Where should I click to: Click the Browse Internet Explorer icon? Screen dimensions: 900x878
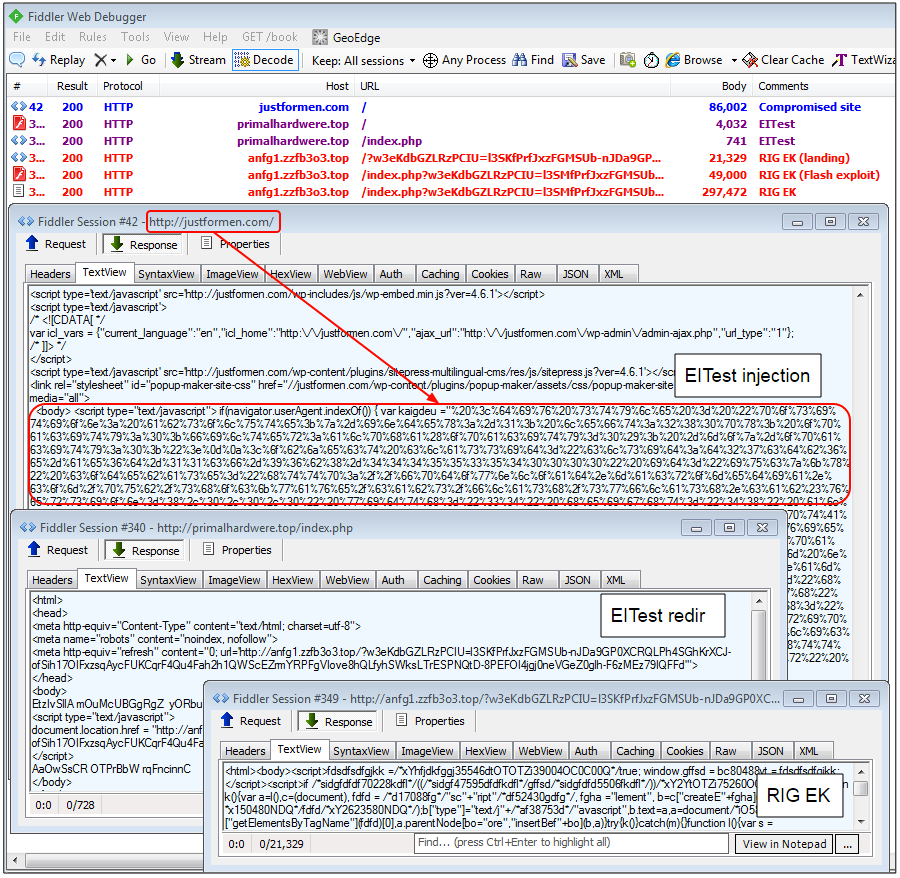(673, 60)
